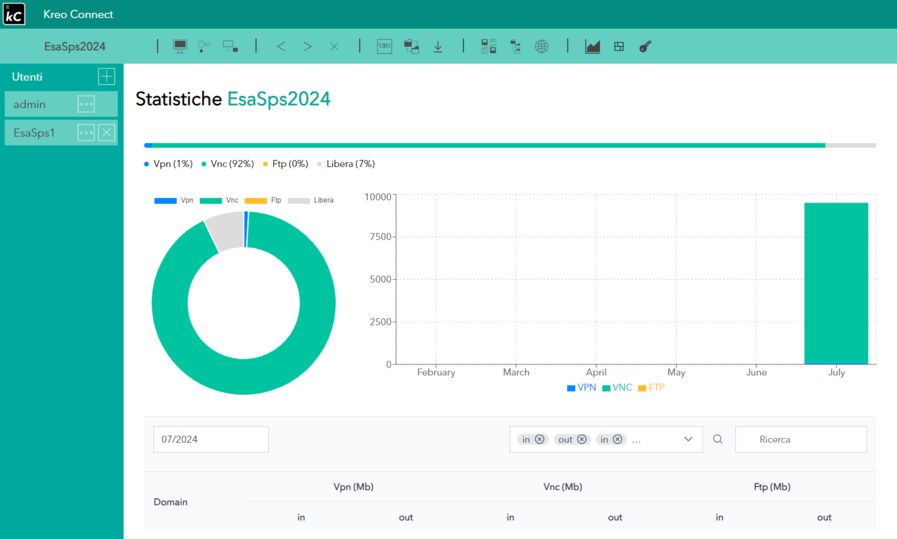Click the download arrow icon
This screenshot has height=539, width=897.
coord(438,46)
